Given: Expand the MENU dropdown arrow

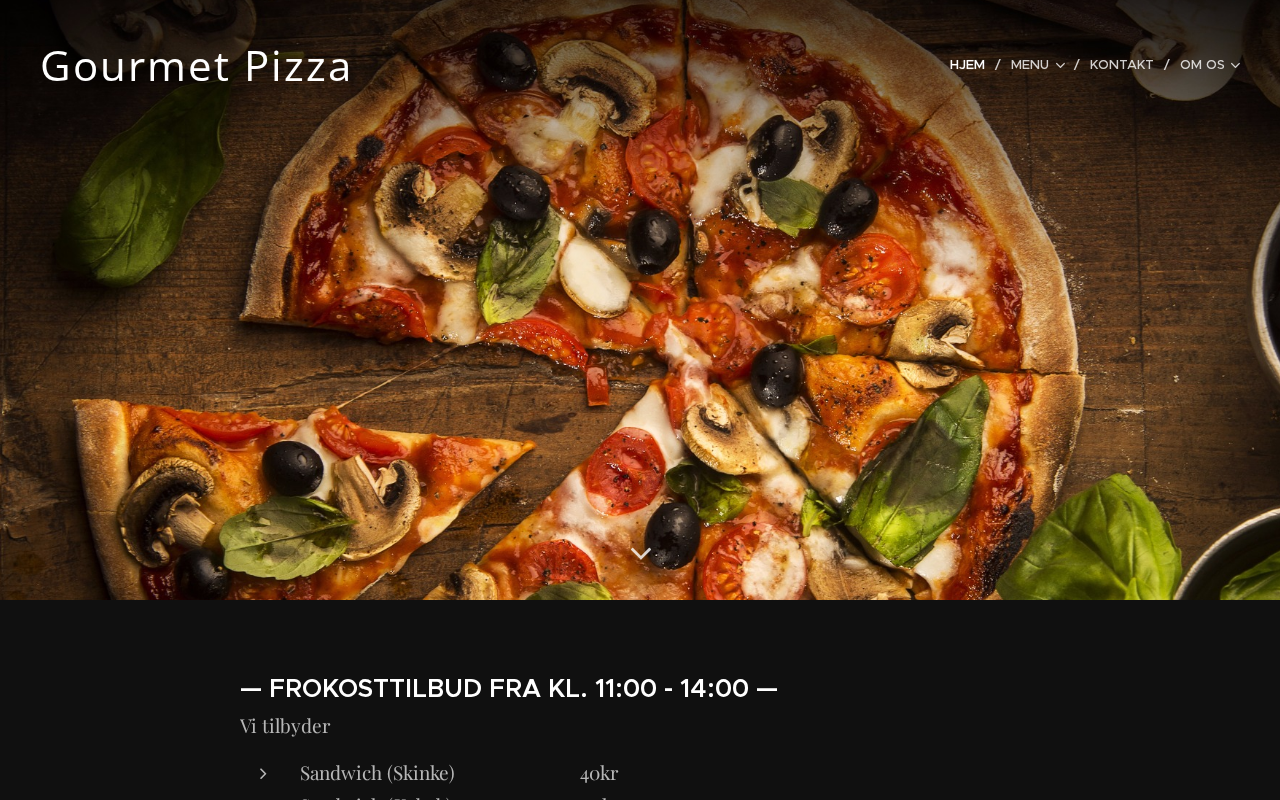Looking at the screenshot, I should 1060,65.
